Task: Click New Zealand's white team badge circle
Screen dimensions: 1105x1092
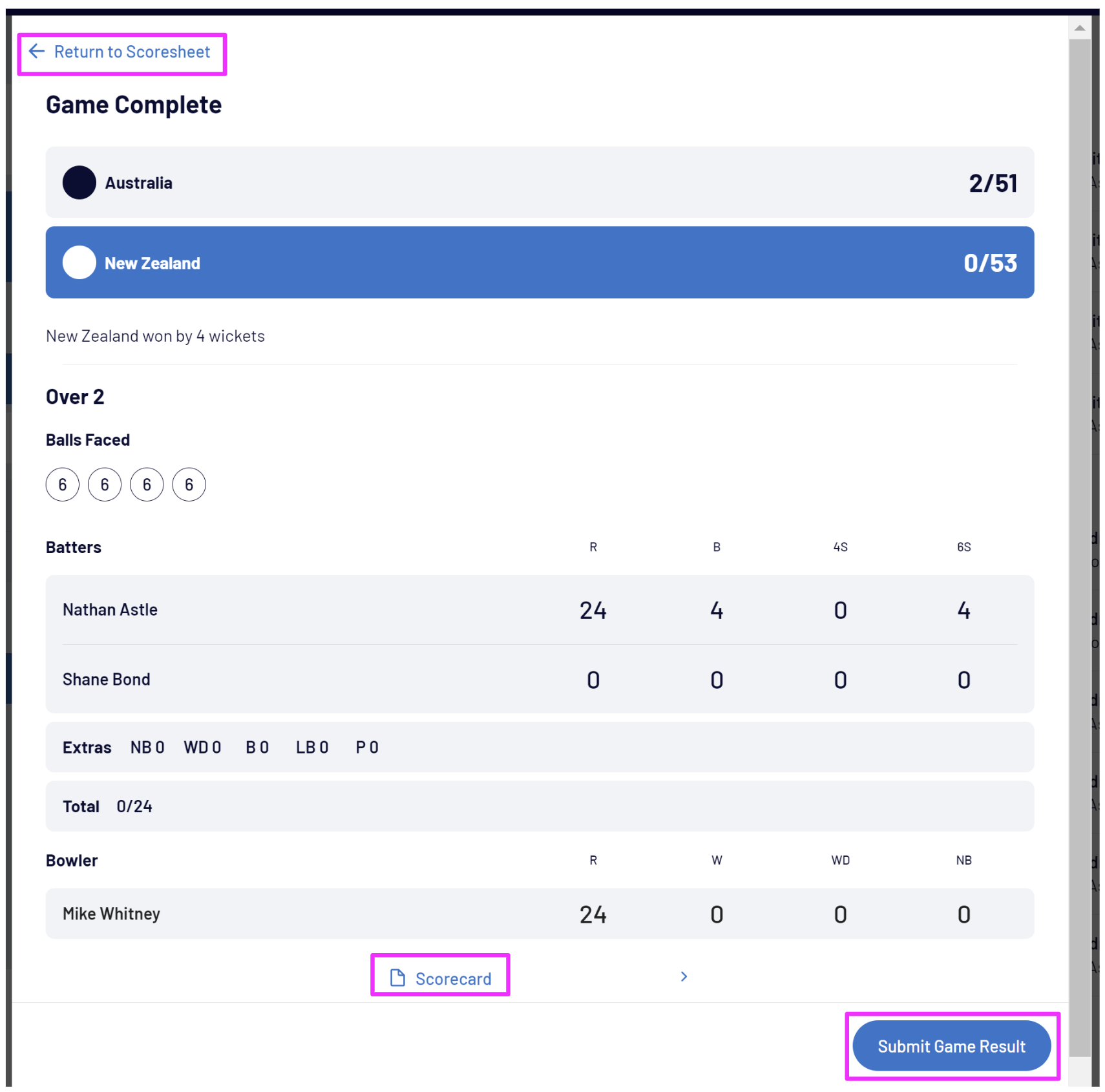Action: pos(79,263)
